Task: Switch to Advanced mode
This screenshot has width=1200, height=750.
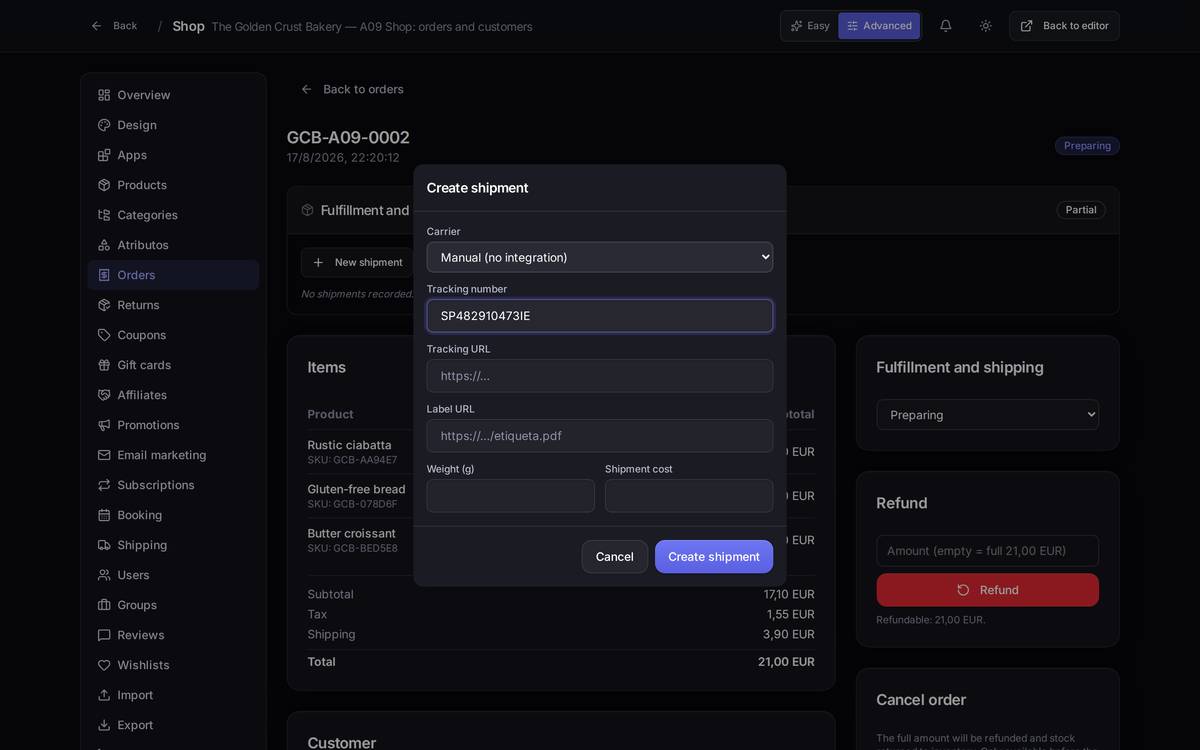Action: [x=879, y=26]
